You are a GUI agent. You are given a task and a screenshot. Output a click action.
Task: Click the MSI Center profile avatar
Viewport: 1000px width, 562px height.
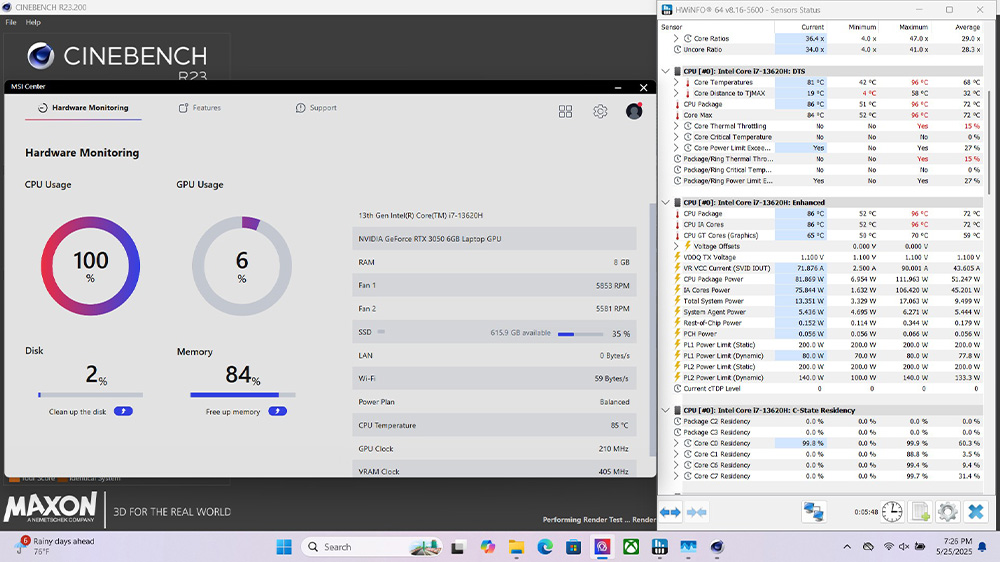[x=634, y=111]
